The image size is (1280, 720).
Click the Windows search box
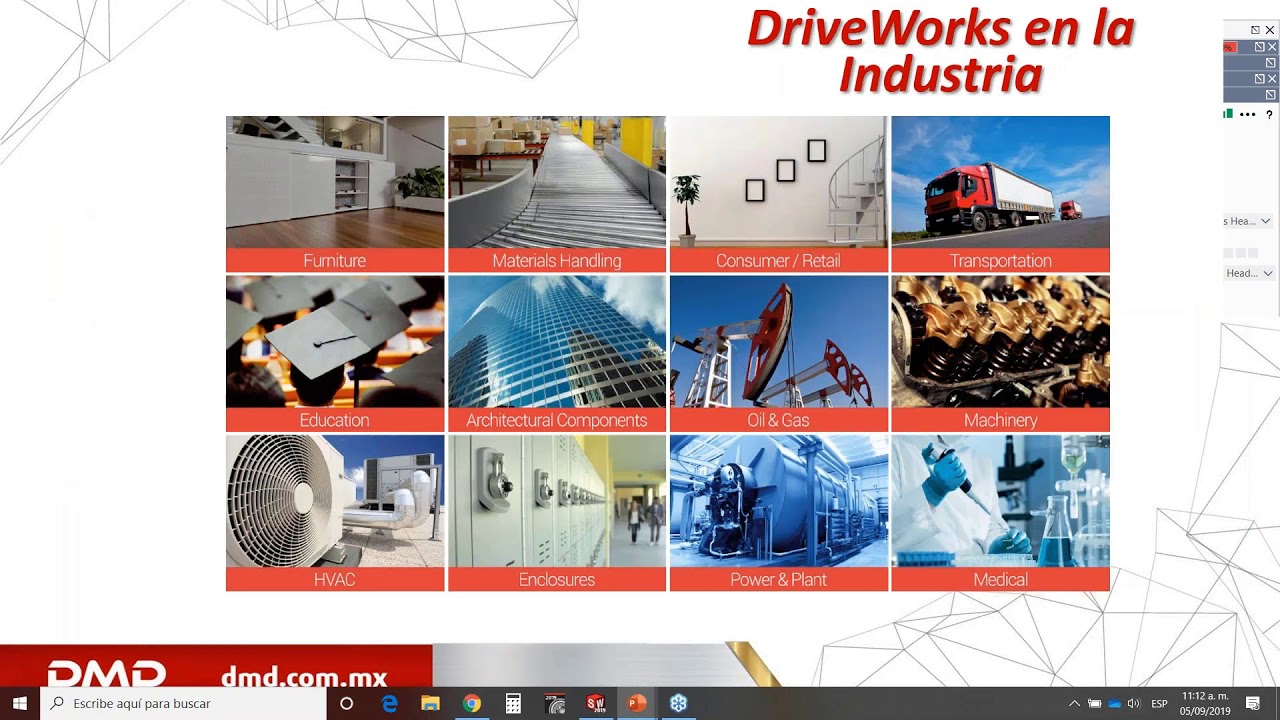(x=183, y=703)
